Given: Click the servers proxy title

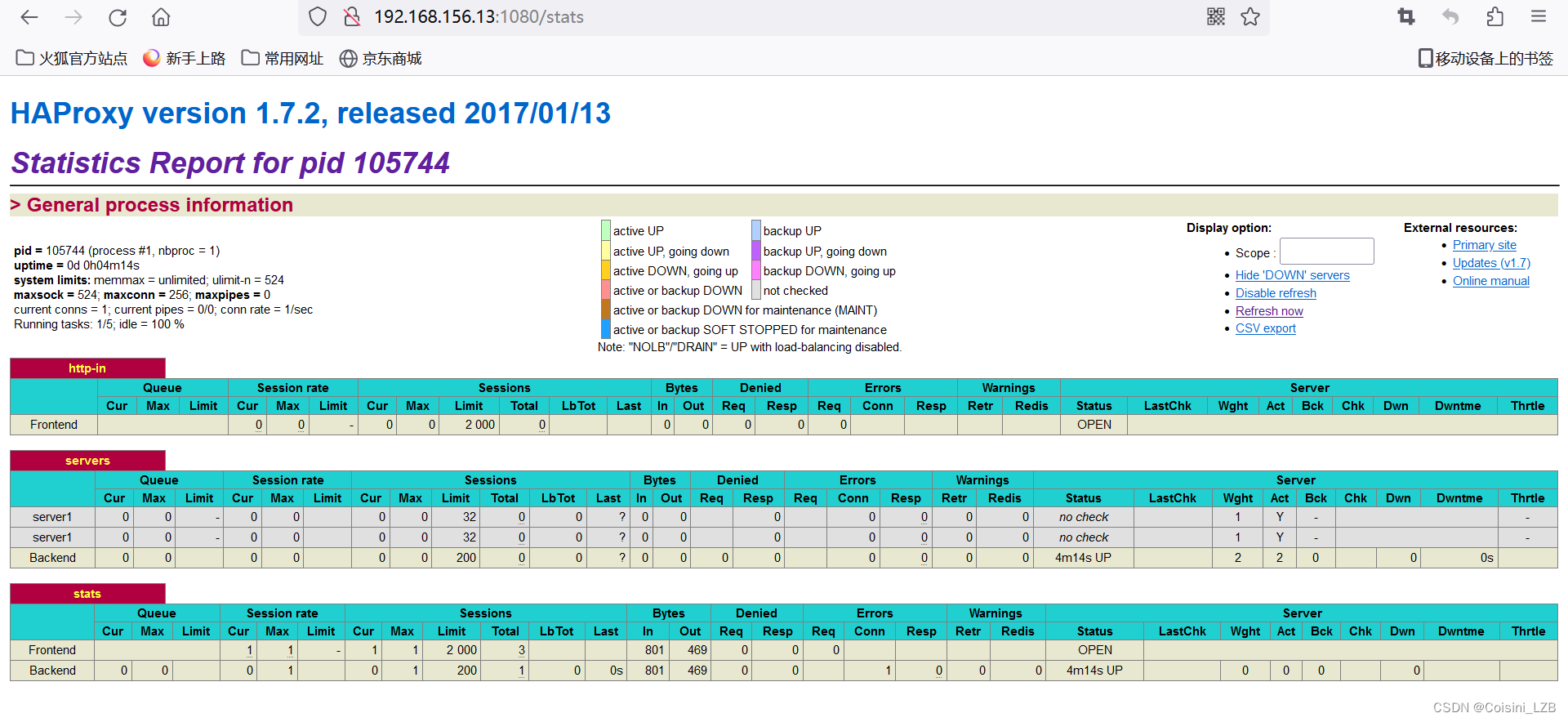Looking at the screenshot, I should click(87, 461).
